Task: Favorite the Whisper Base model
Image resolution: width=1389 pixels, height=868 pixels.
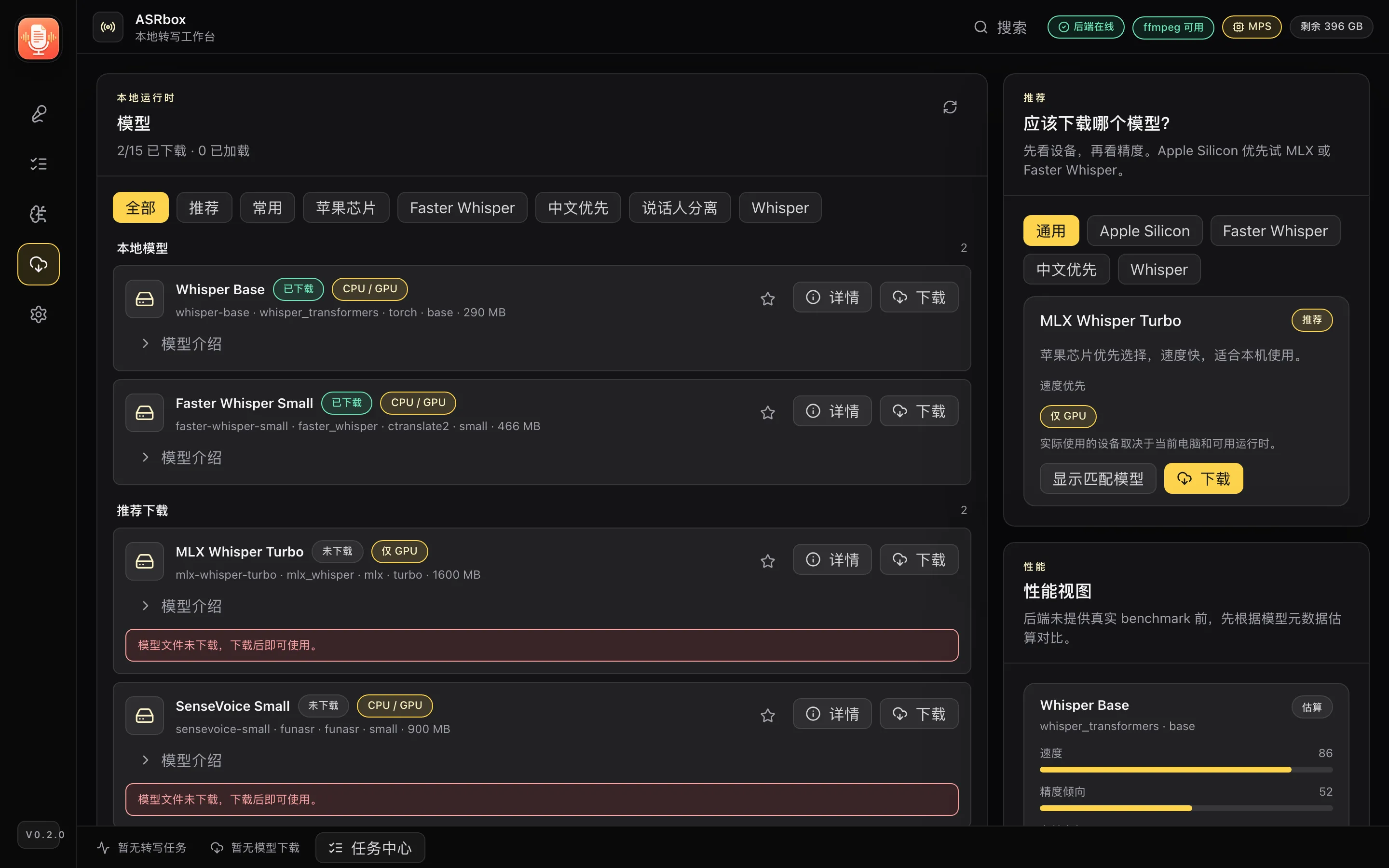Action: click(x=767, y=298)
